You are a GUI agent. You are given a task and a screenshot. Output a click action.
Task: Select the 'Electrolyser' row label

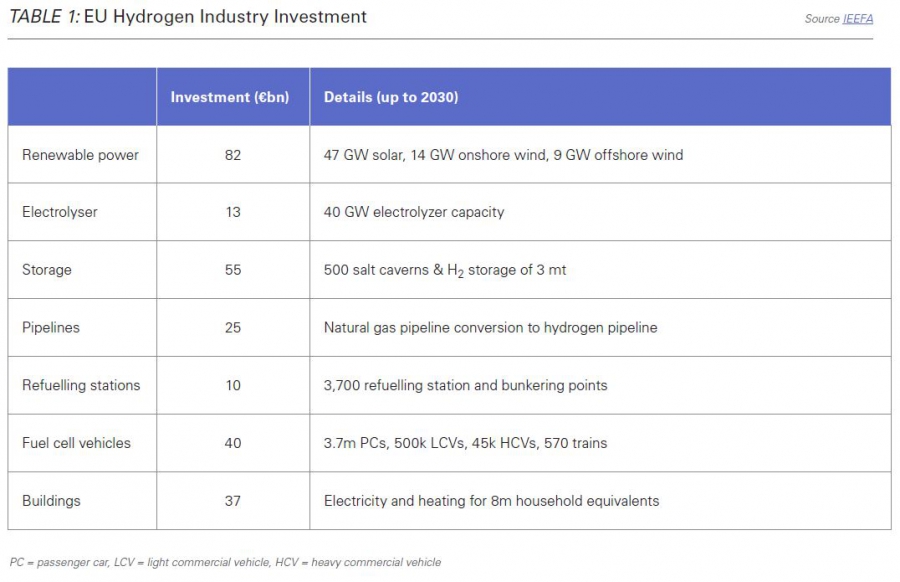60,212
